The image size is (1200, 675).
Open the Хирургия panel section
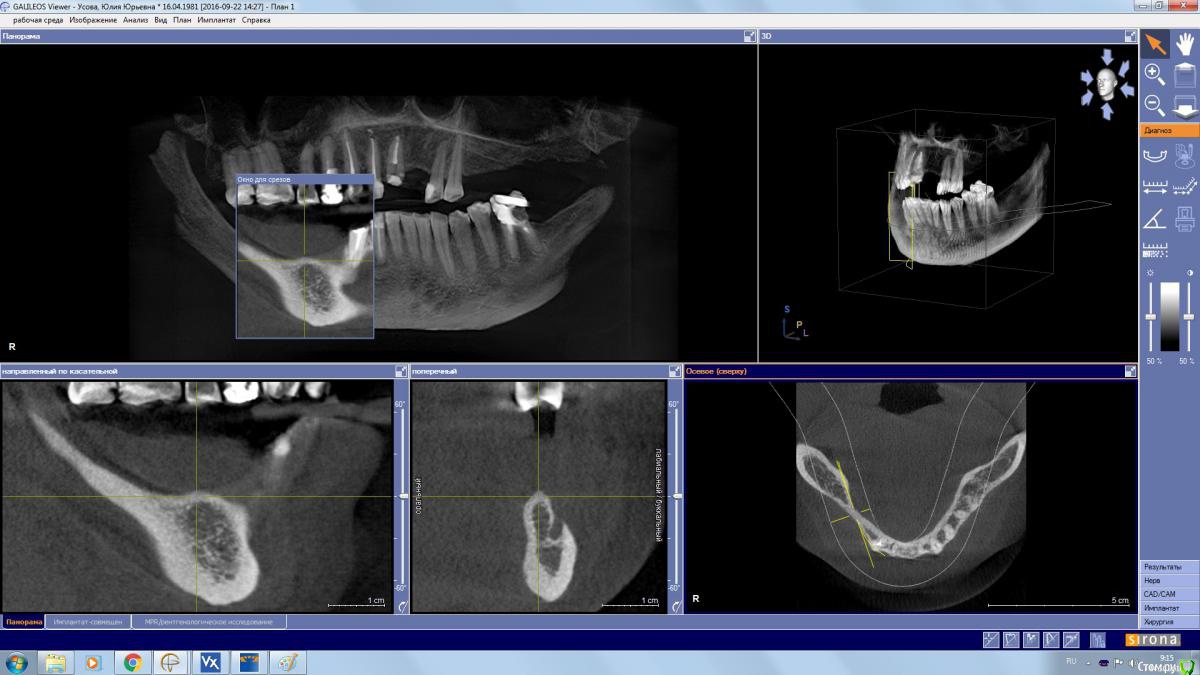pos(1168,622)
